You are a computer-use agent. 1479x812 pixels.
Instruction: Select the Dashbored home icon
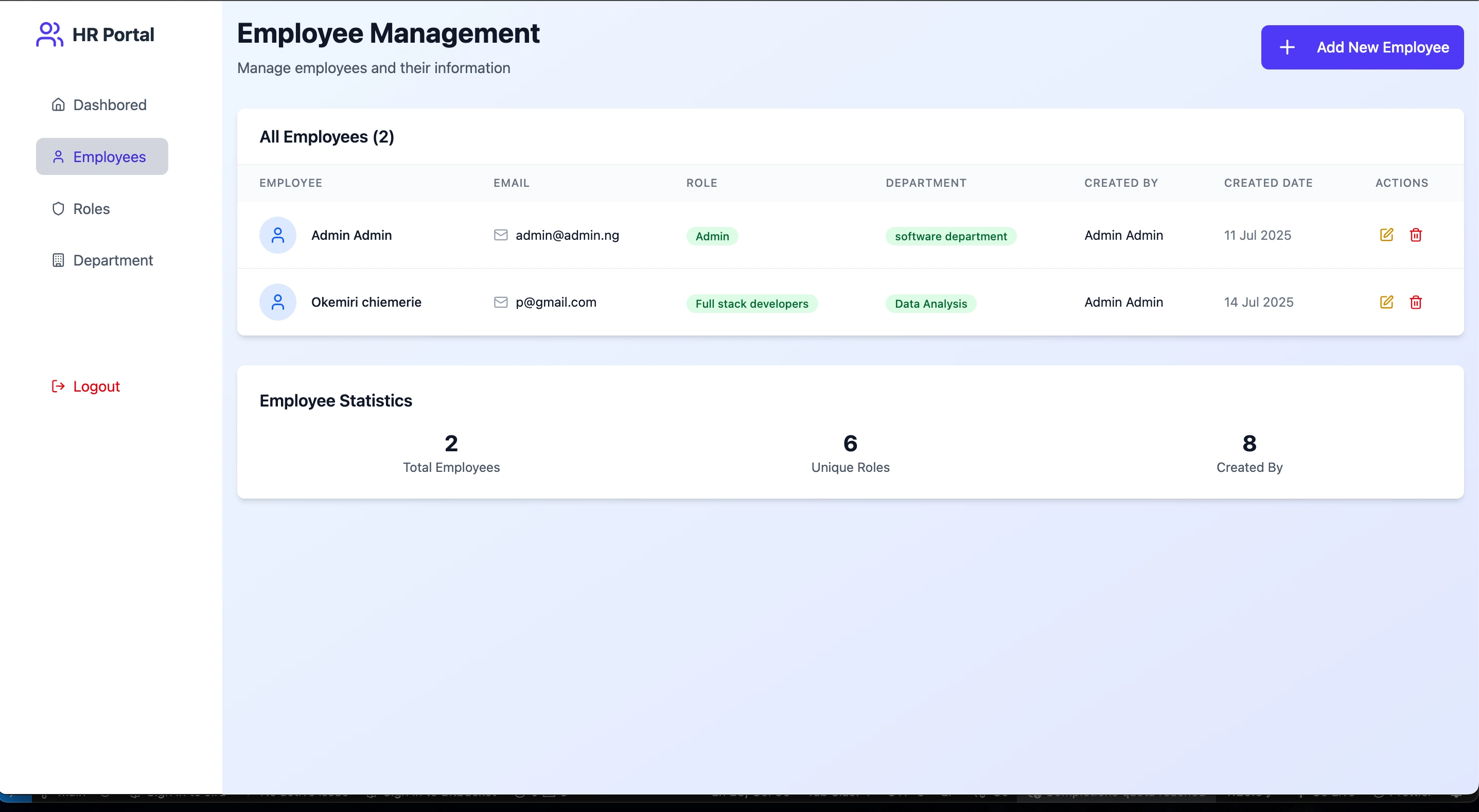[58, 104]
